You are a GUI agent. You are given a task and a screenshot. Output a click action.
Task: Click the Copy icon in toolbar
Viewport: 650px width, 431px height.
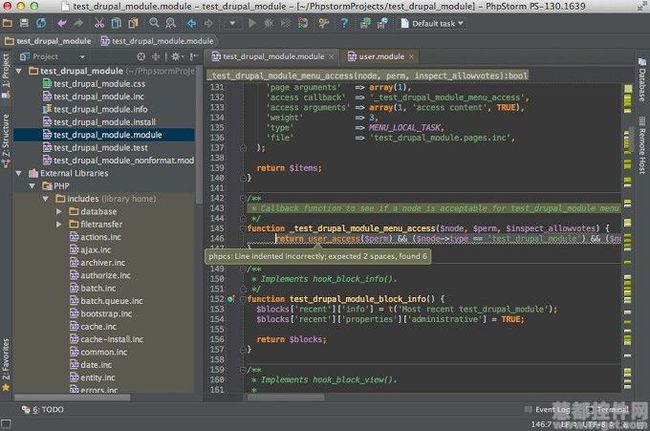(116, 23)
